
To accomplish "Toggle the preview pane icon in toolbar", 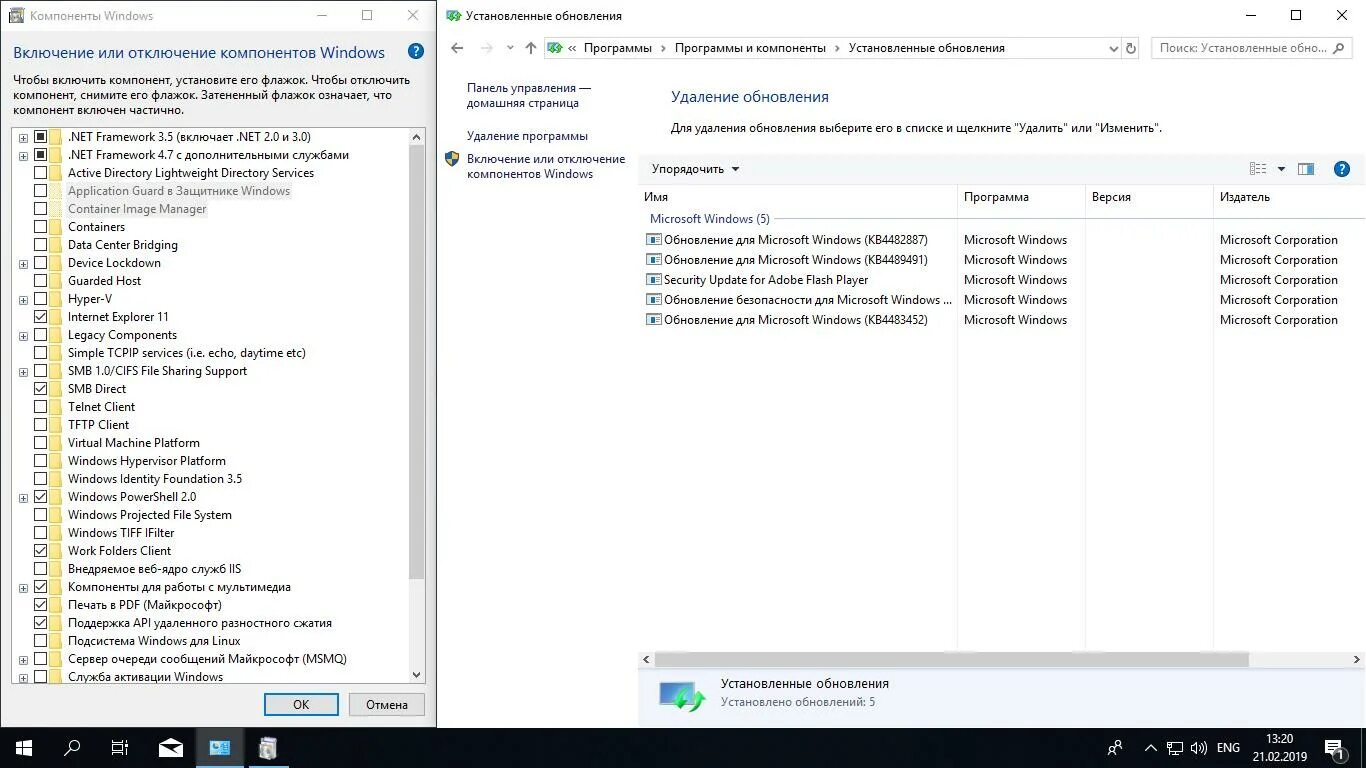I will (x=1305, y=169).
